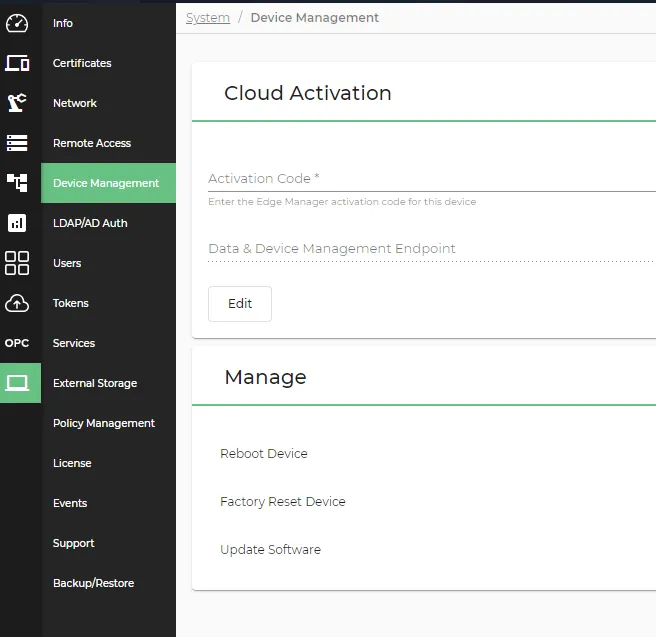Screen dimensions: 656x637
Task: Open the server stack icon
Action: 17,143
